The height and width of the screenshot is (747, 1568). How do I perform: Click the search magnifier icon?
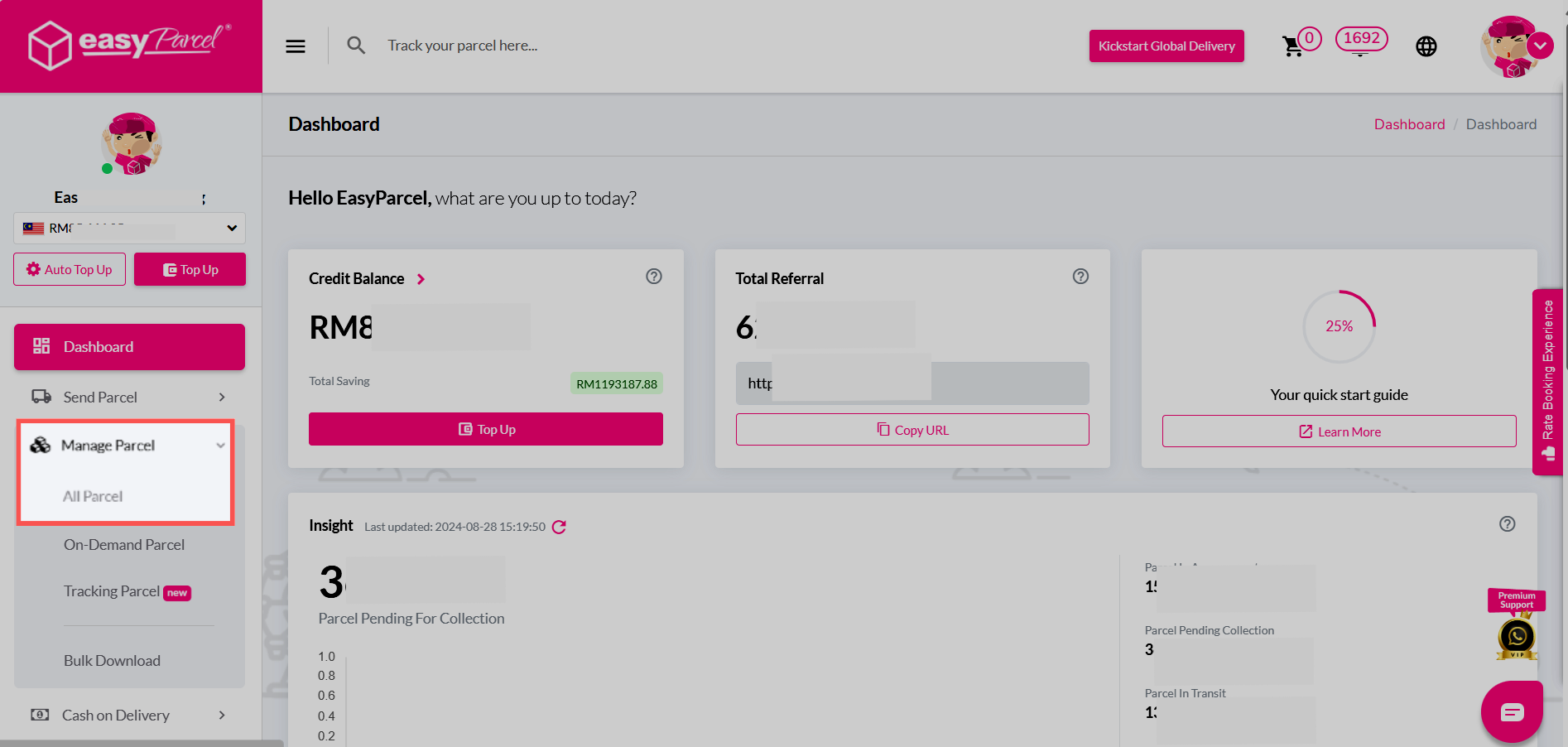pyautogui.click(x=356, y=46)
